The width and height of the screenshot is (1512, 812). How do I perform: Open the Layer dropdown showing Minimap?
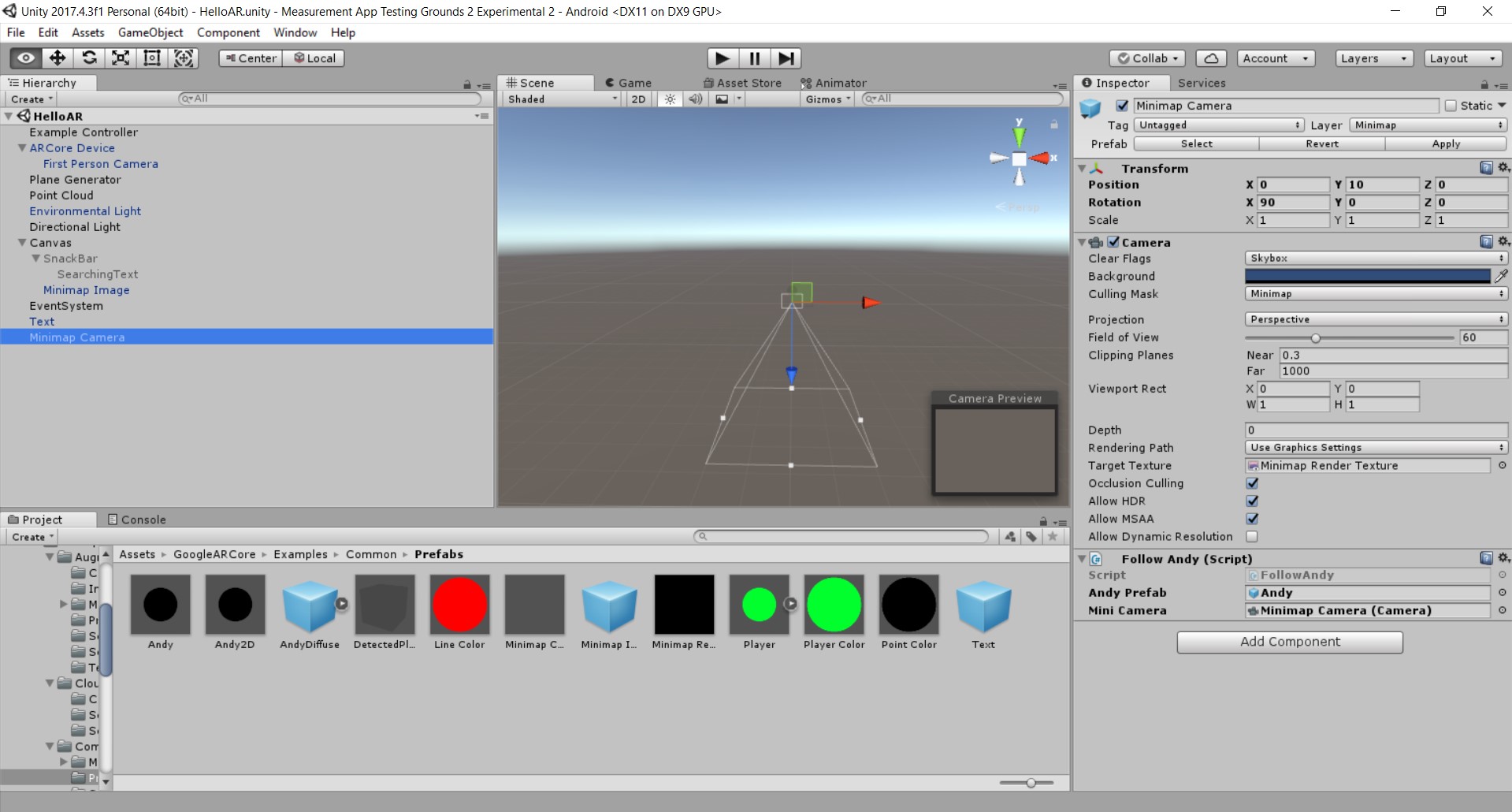(1428, 125)
